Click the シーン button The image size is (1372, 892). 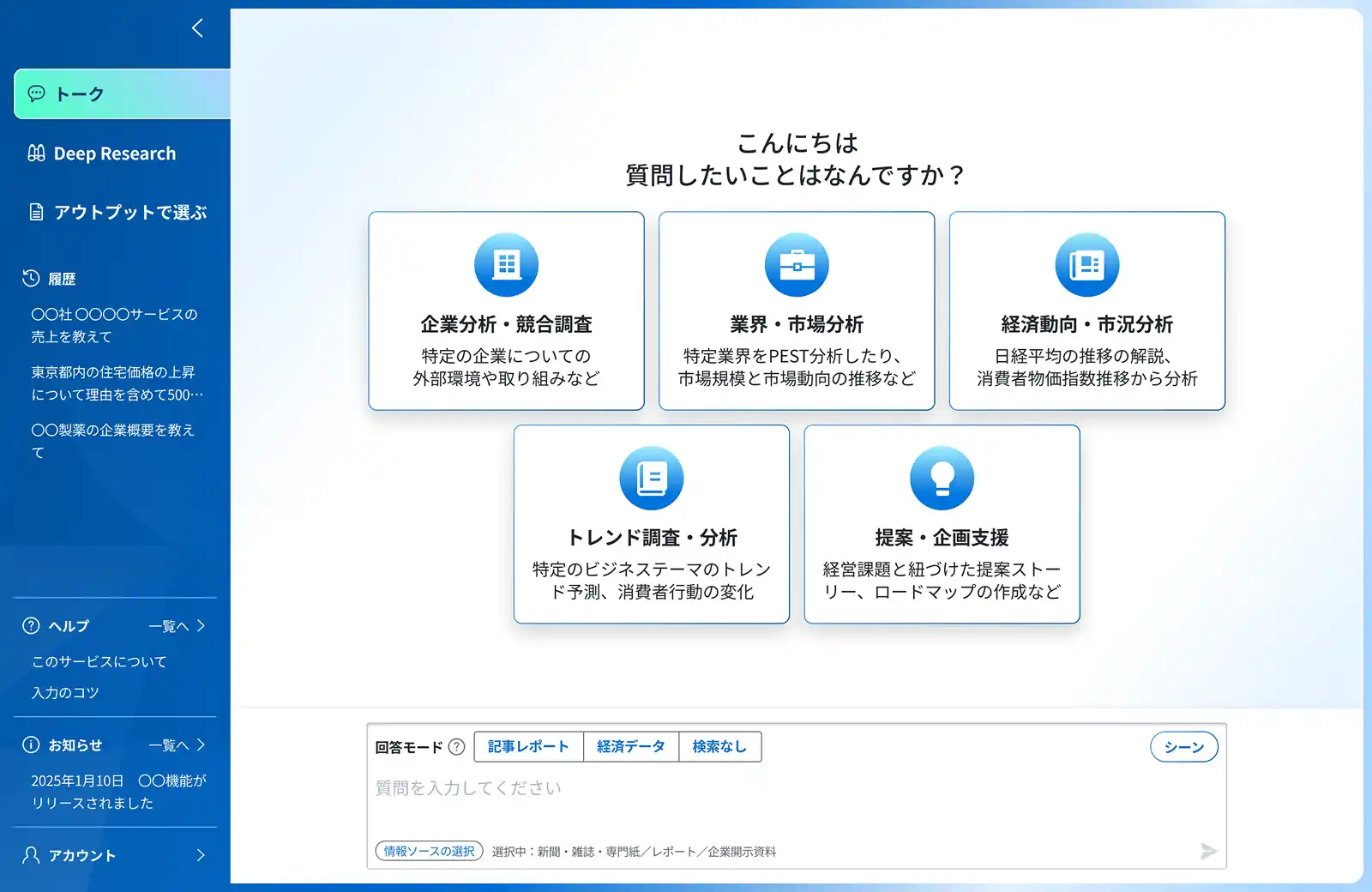[1184, 746]
